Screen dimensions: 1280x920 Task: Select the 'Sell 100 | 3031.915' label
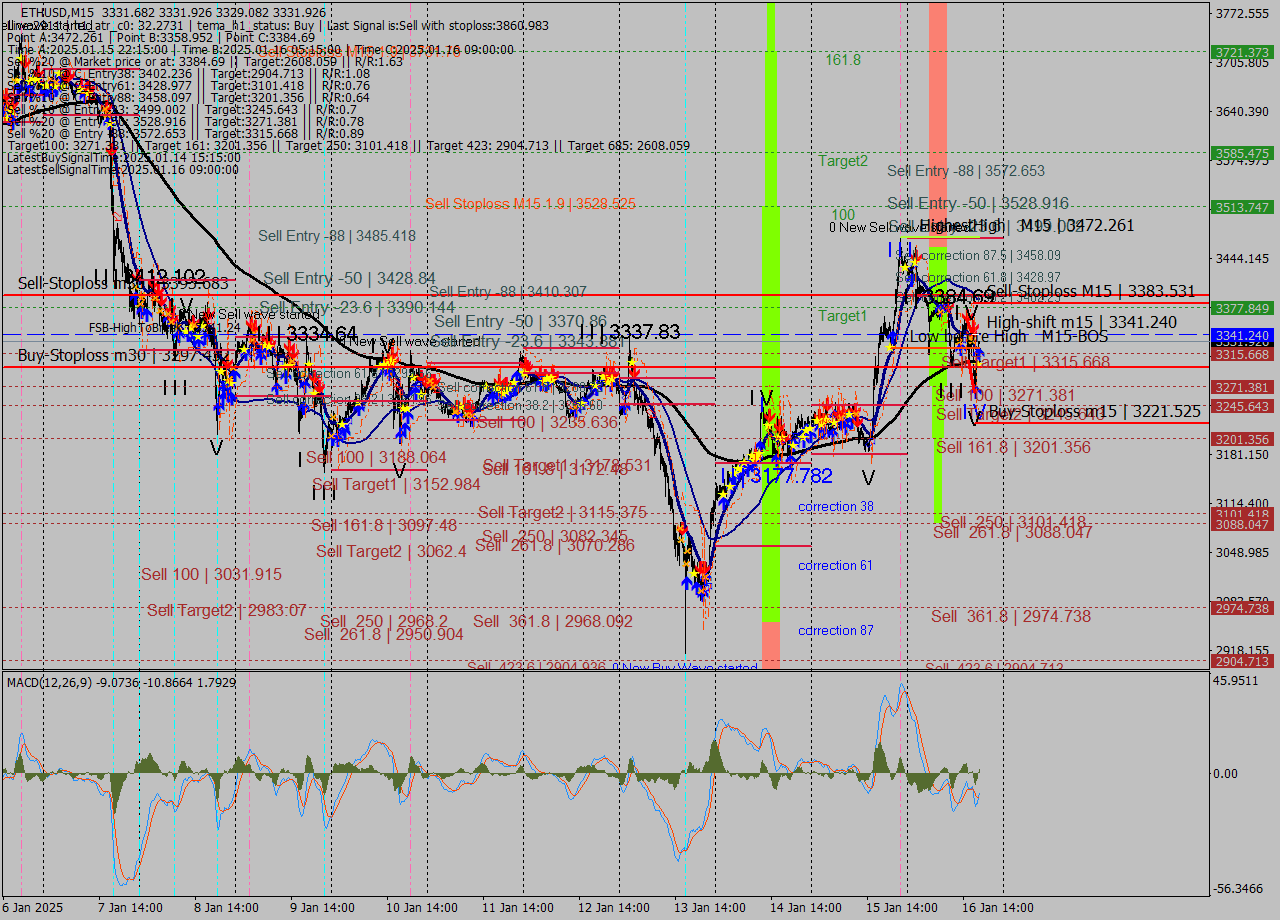coord(211,574)
